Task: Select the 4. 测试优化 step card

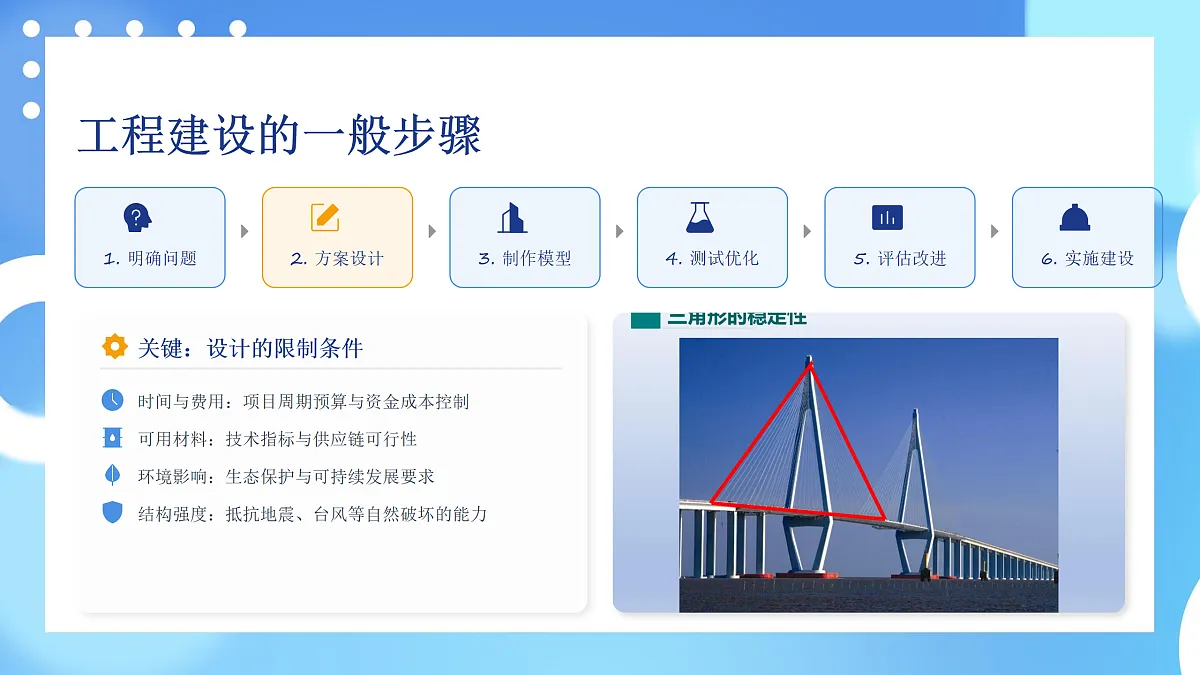Action: click(x=712, y=238)
